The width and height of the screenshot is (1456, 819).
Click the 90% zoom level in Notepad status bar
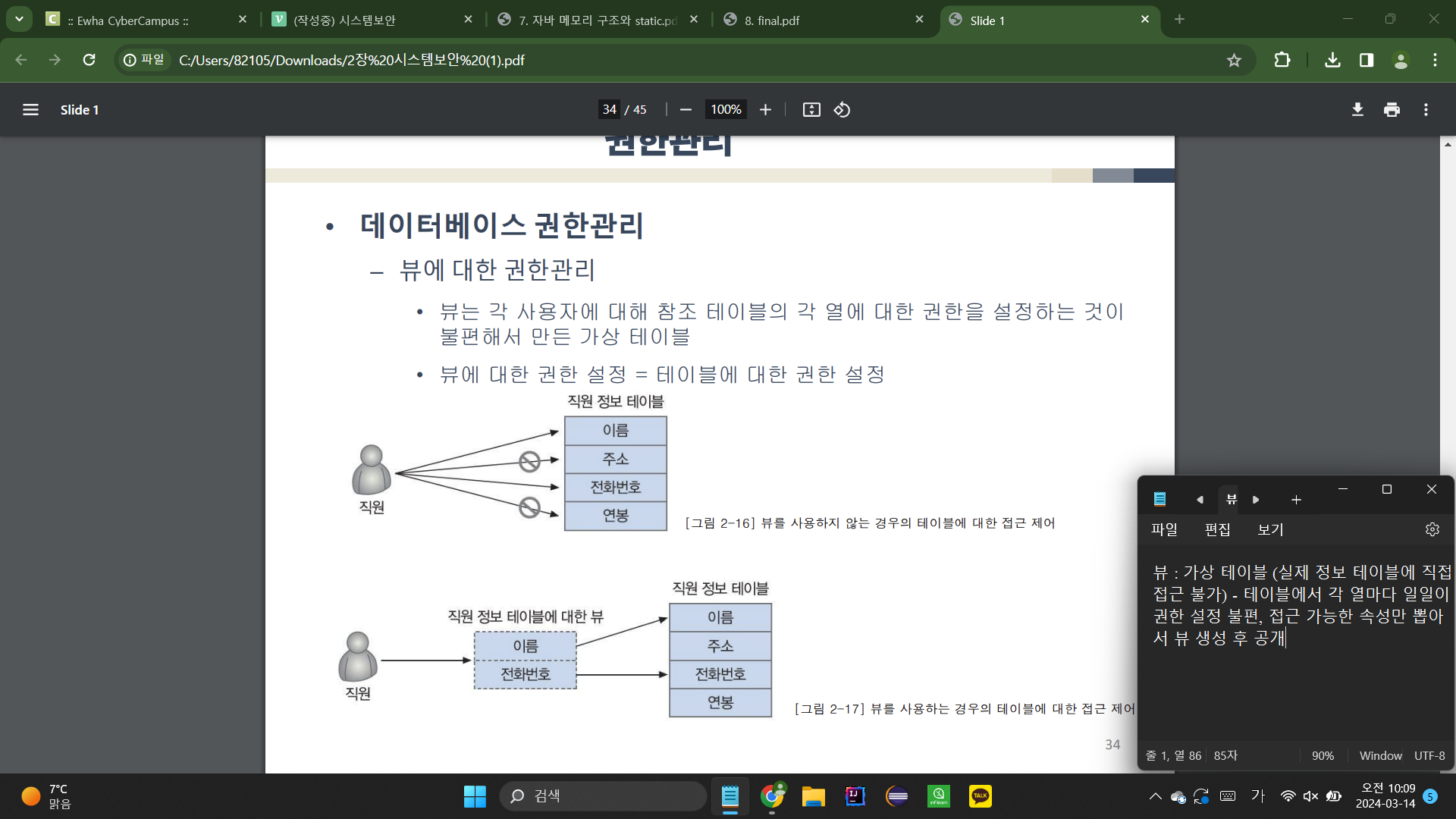pos(1323,755)
